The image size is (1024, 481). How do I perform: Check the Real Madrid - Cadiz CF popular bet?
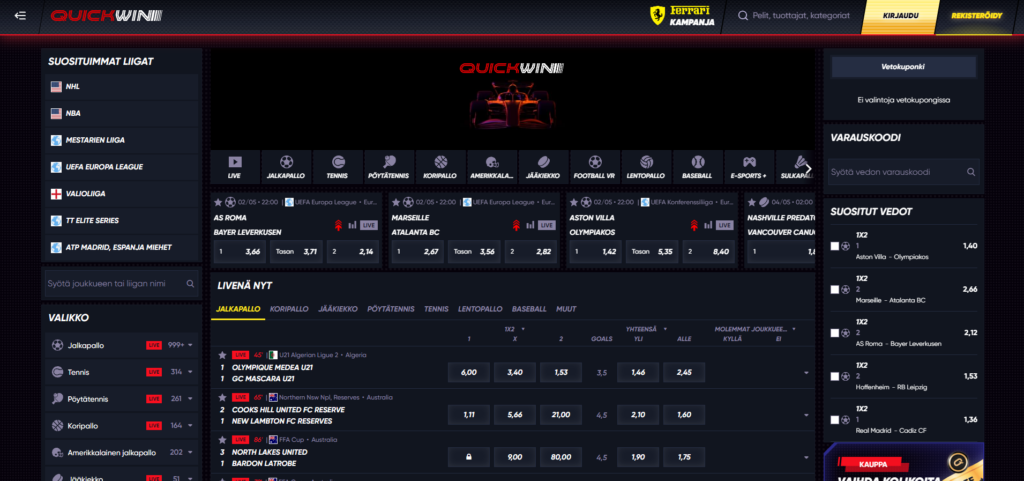pos(835,420)
